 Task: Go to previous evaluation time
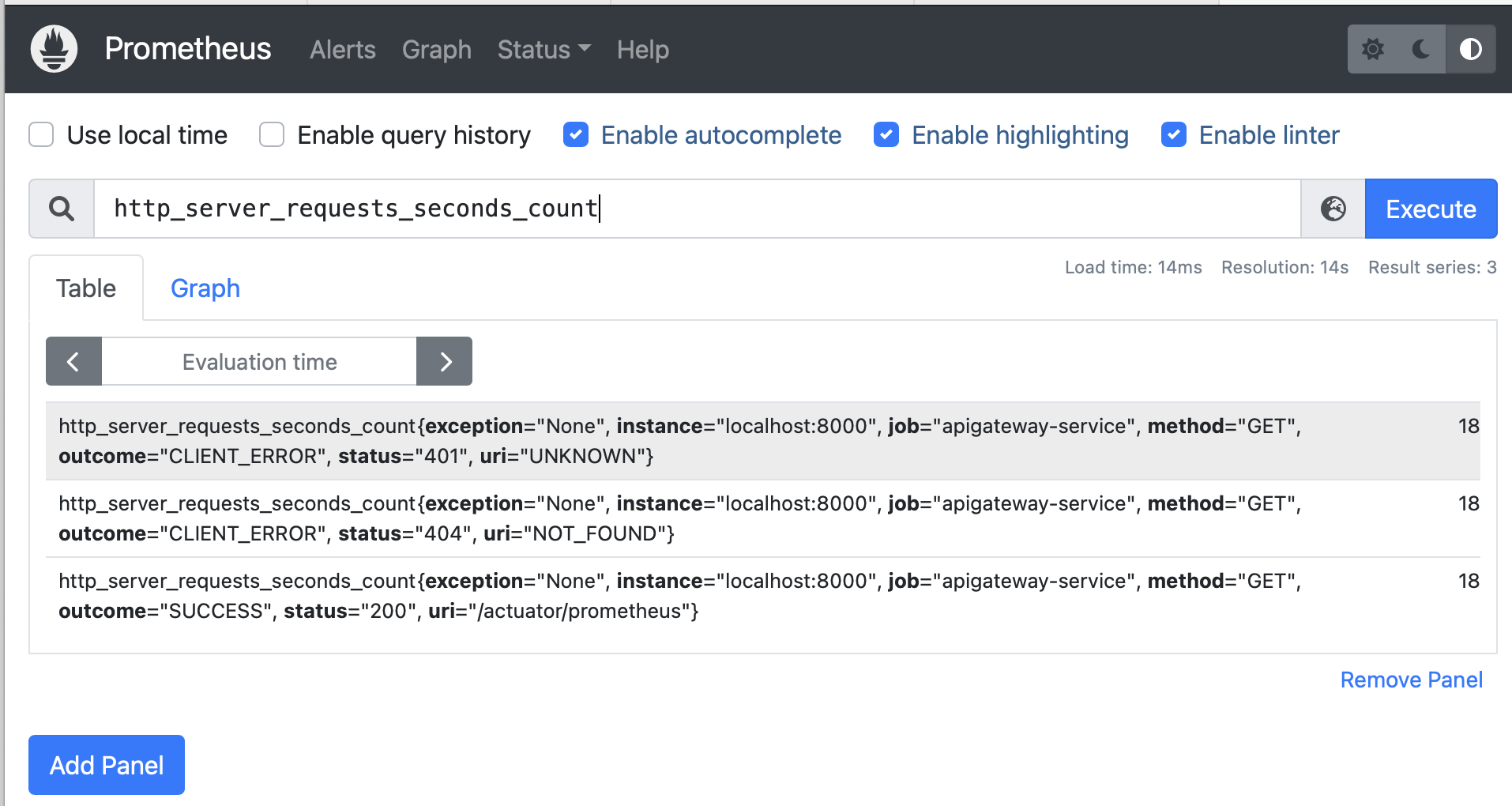[73, 362]
